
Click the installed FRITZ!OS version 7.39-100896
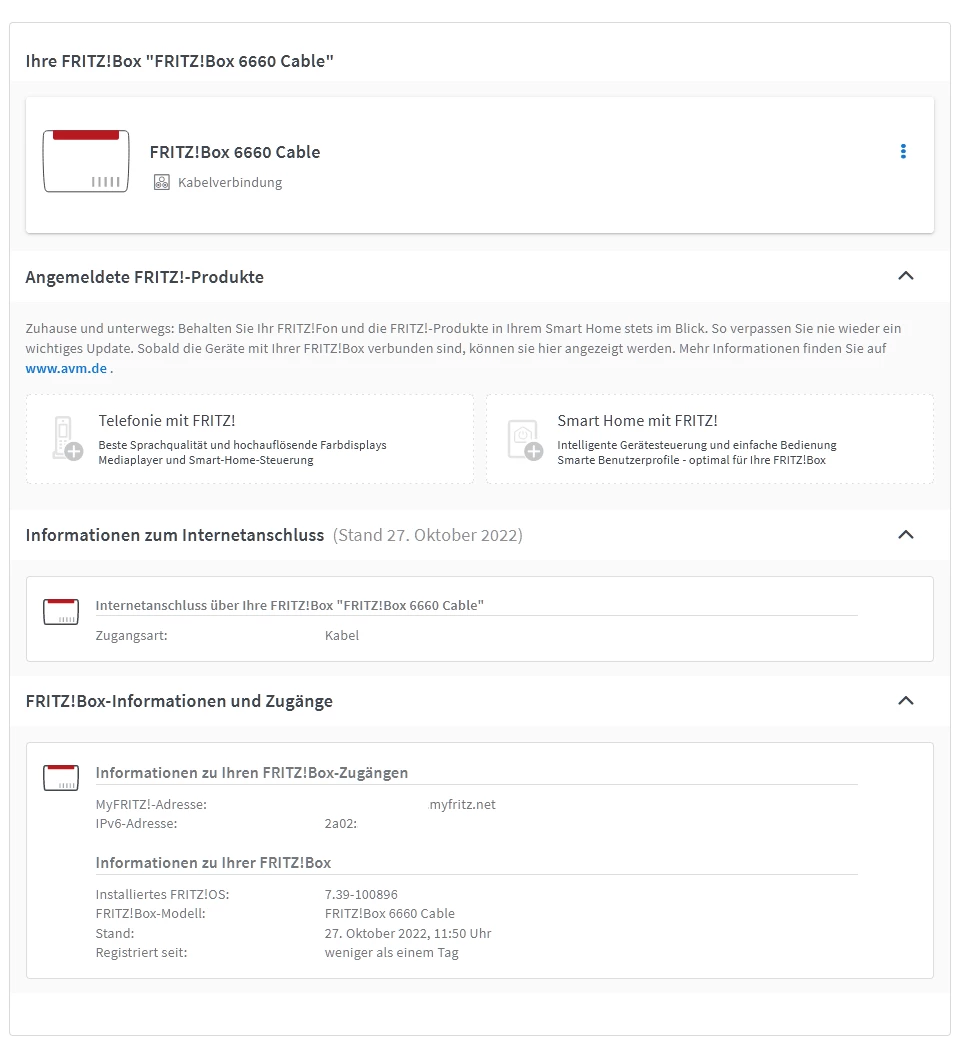tap(361, 894)
